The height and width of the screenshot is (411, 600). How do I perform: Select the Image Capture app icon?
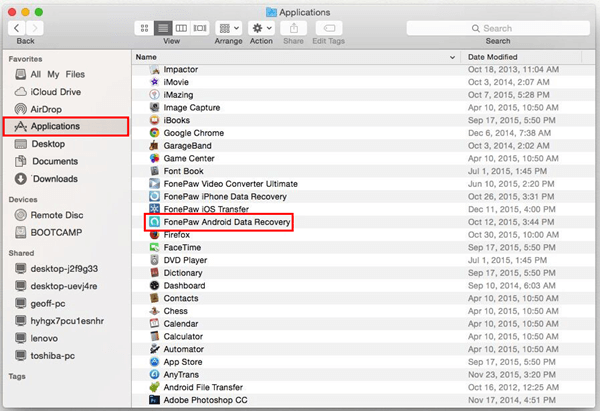click(x=154, y=108)
